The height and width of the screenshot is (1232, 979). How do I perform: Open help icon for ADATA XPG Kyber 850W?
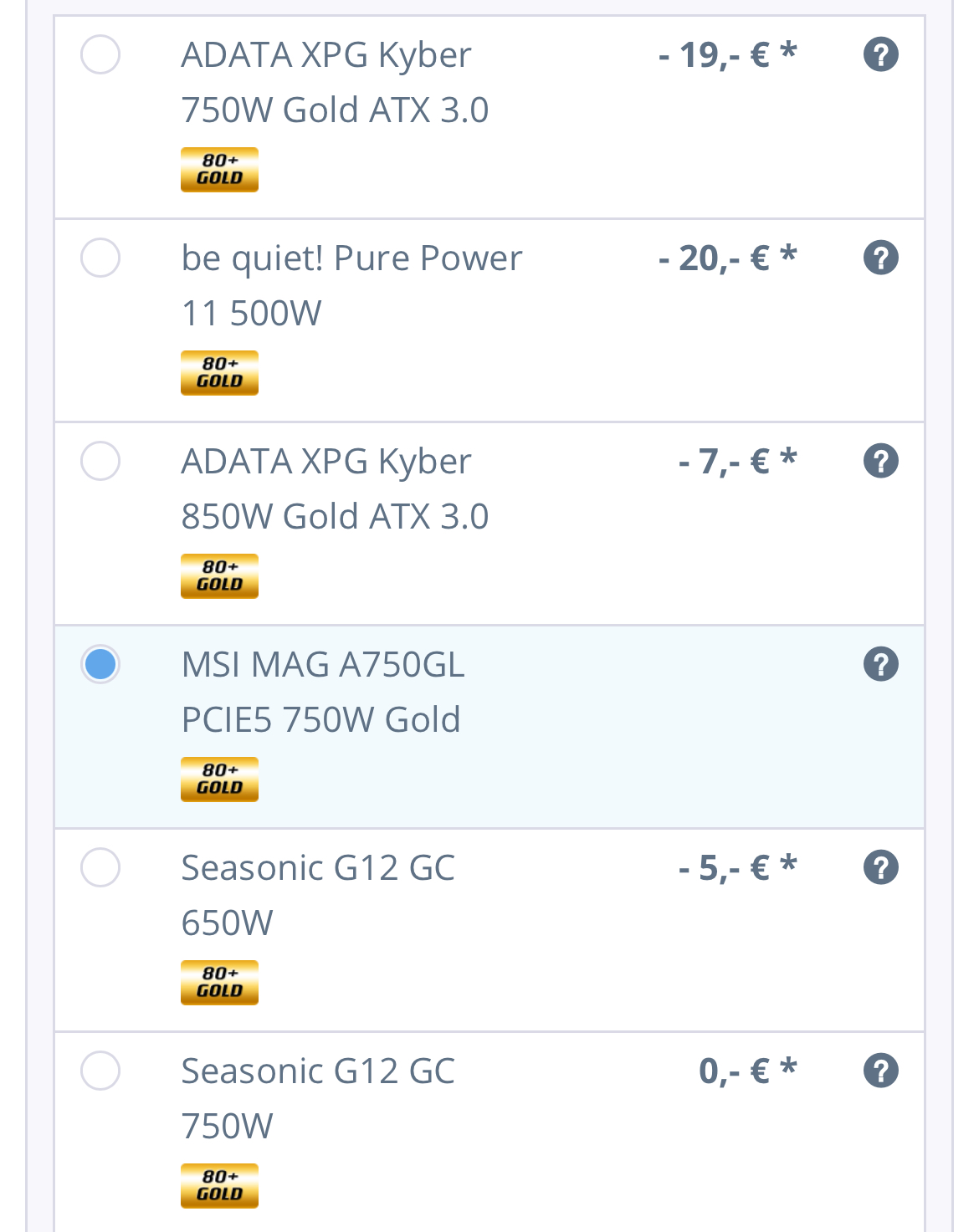point(880,461)
